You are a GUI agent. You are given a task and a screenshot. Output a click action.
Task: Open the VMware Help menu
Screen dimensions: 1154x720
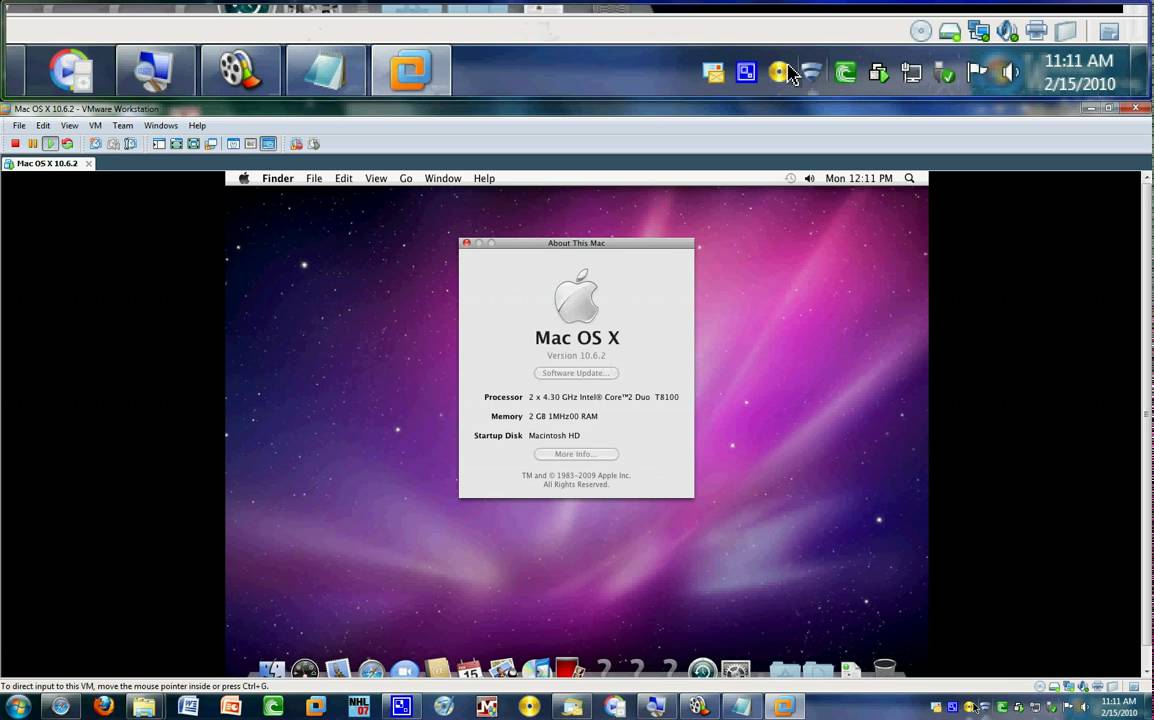(x=197, y=126)
